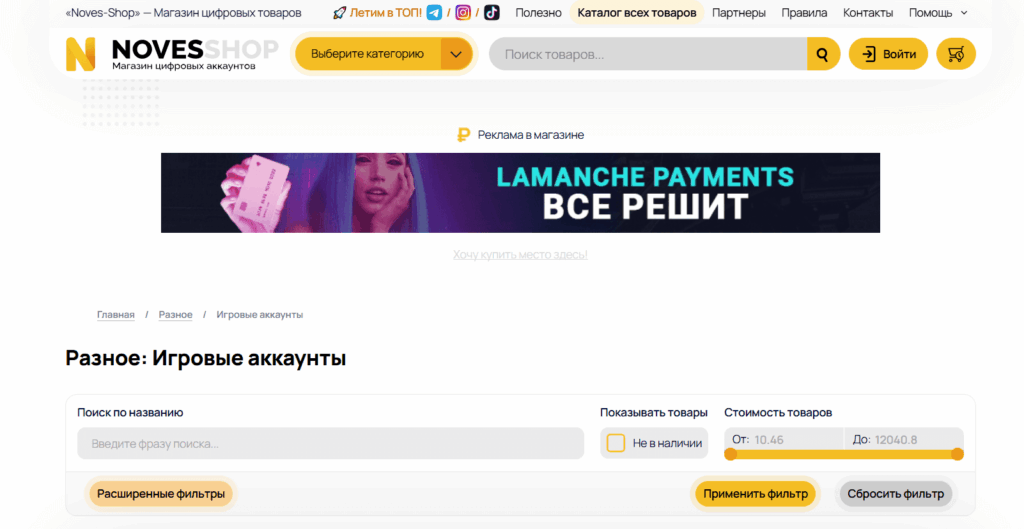Click 'Игровые аккаунты' breadcrumb text
Viewport: 1024px width, 529px height.
(x=259, y=315)
